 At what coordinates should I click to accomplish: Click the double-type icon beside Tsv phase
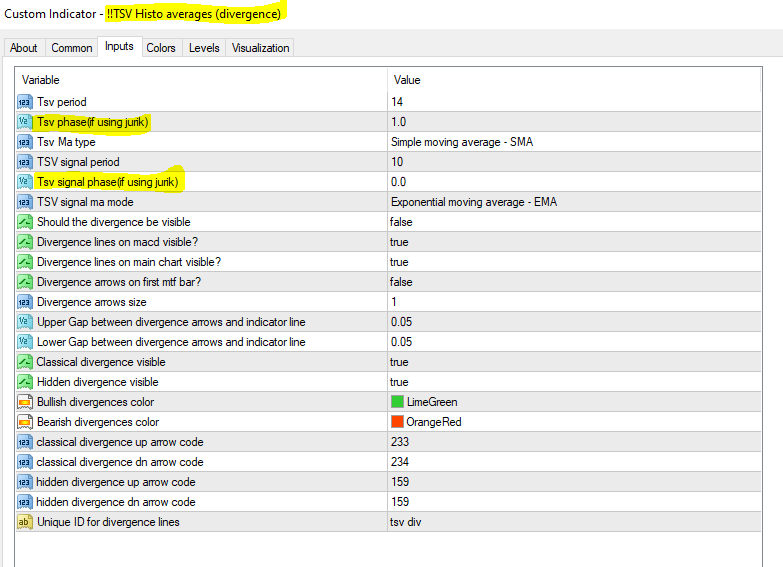pyautogui.click(x=25, y=122)
